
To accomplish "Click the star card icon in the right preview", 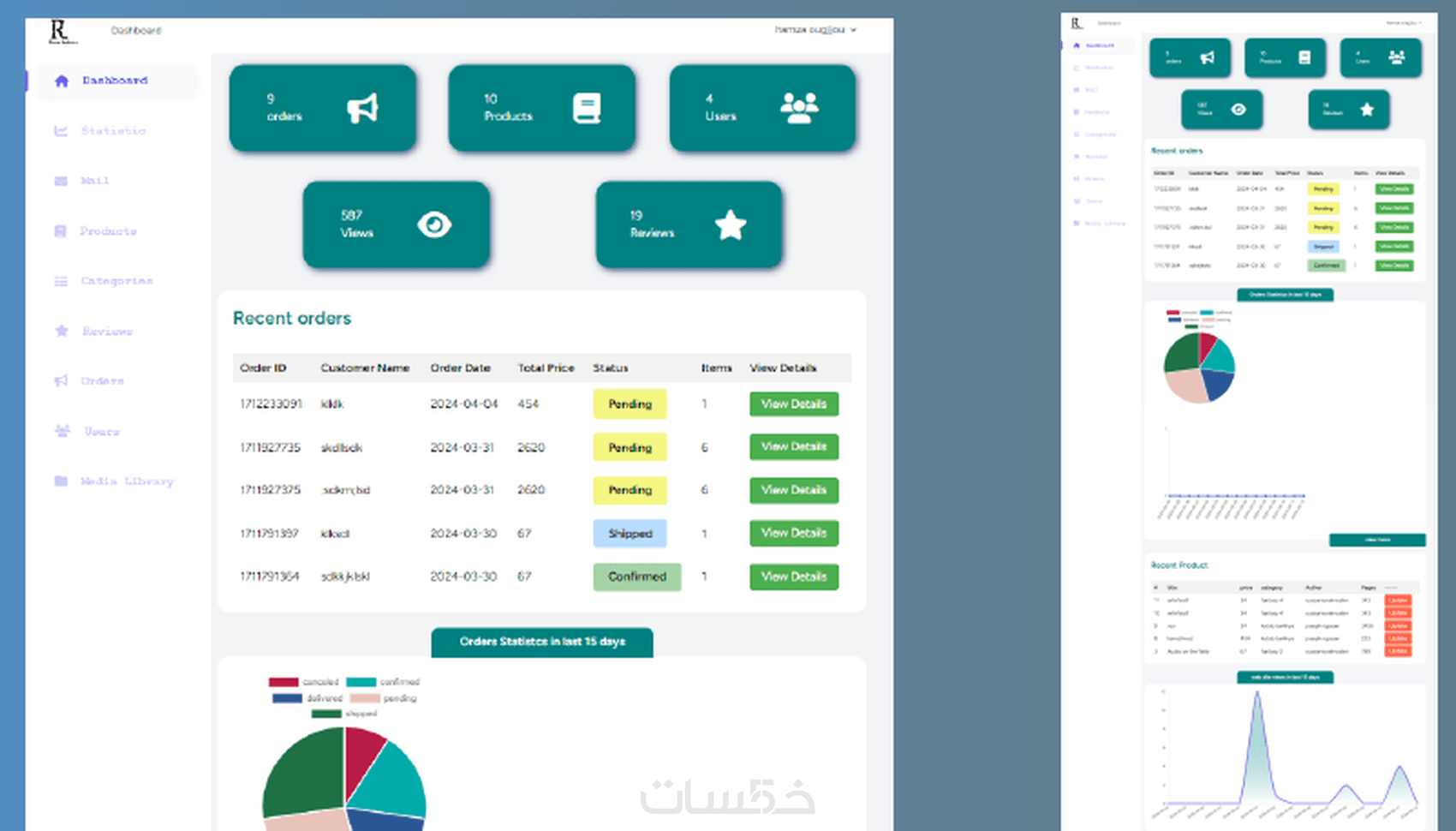I will (1367, 110).
